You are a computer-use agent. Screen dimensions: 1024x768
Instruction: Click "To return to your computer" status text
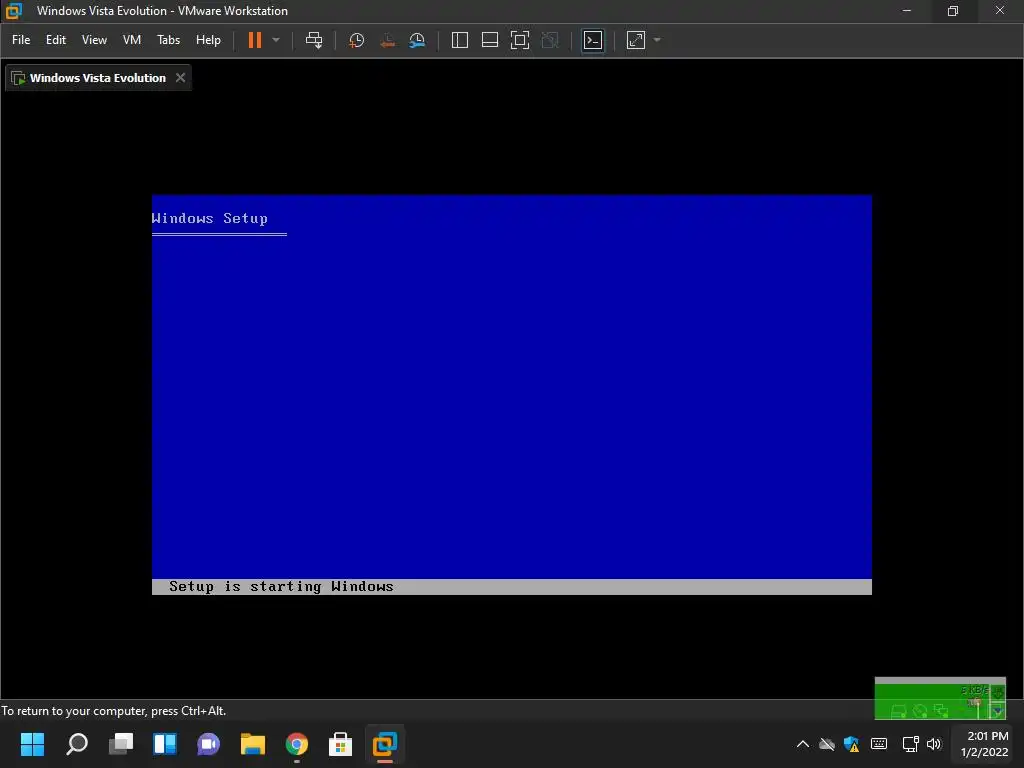(x=114, y=711)
